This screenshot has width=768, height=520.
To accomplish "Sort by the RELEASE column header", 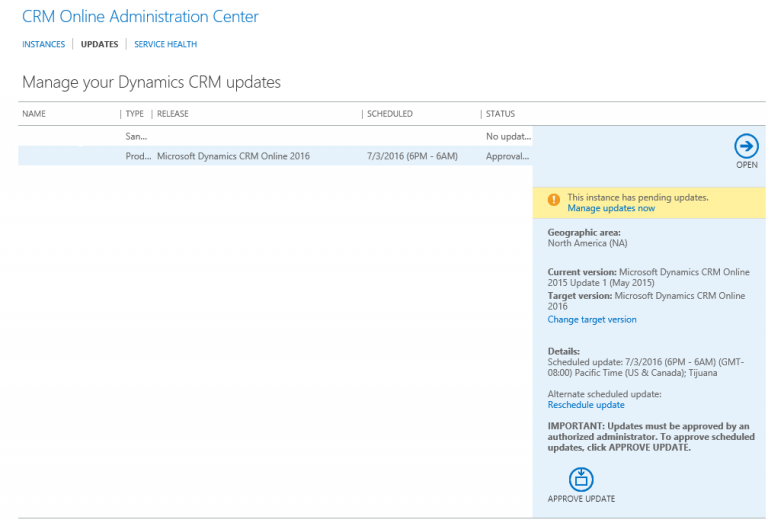I will click(172, 114).
